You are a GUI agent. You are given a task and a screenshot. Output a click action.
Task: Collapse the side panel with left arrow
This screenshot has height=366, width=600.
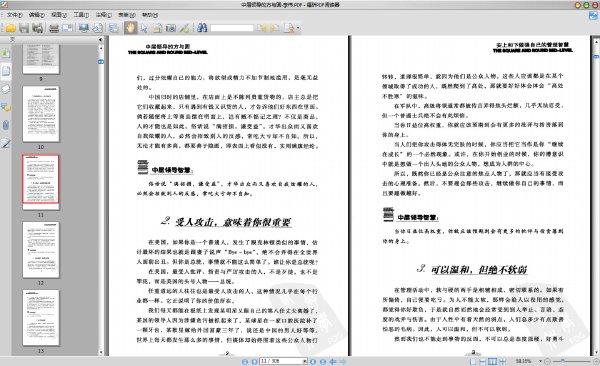100,39
